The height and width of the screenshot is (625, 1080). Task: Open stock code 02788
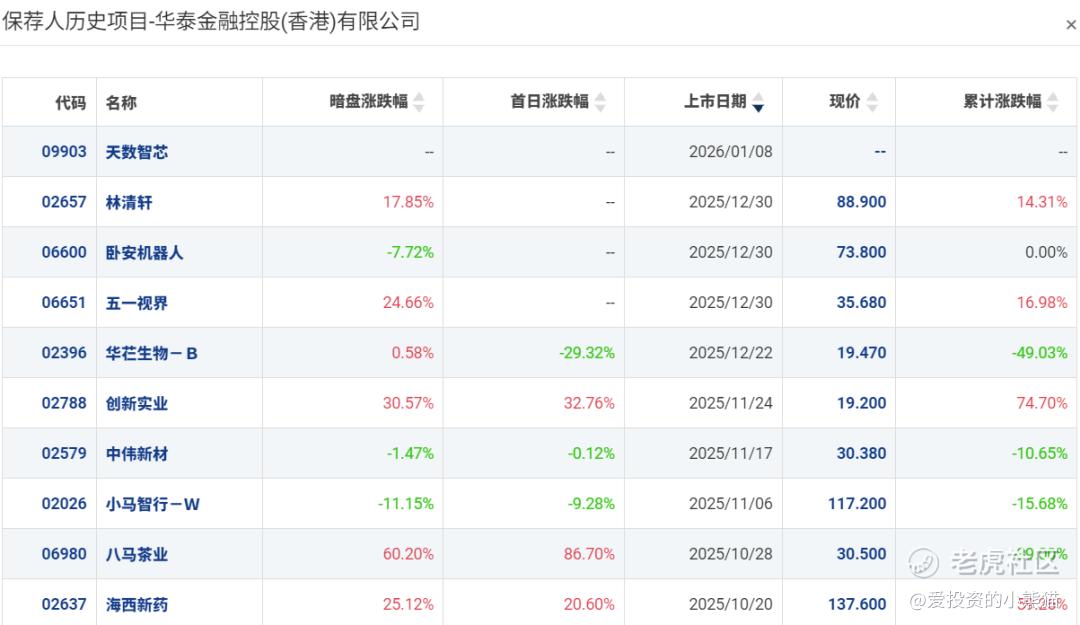64,403
